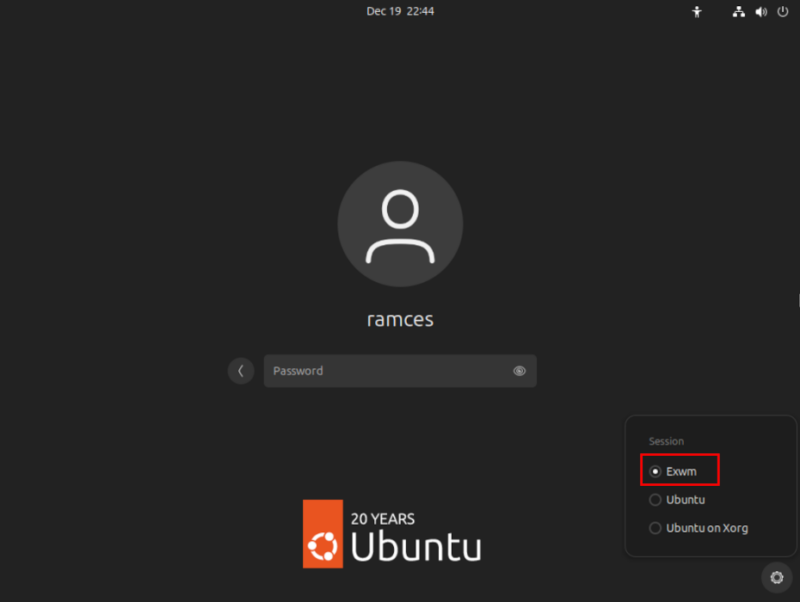Click the ramces user avatar
This screenshot has height=602, width=800.
pos(400,224)
